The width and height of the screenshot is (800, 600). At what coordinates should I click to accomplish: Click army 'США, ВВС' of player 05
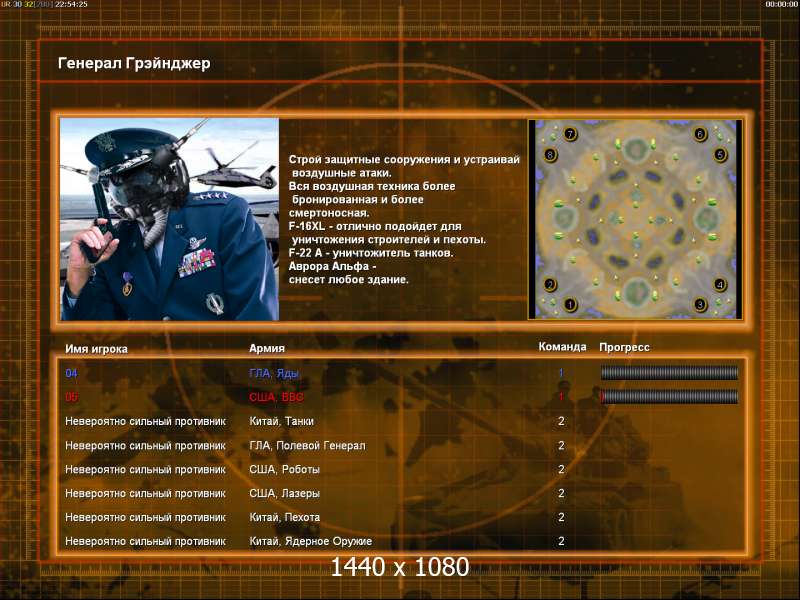pyautogui.click(x=276, y=397)
